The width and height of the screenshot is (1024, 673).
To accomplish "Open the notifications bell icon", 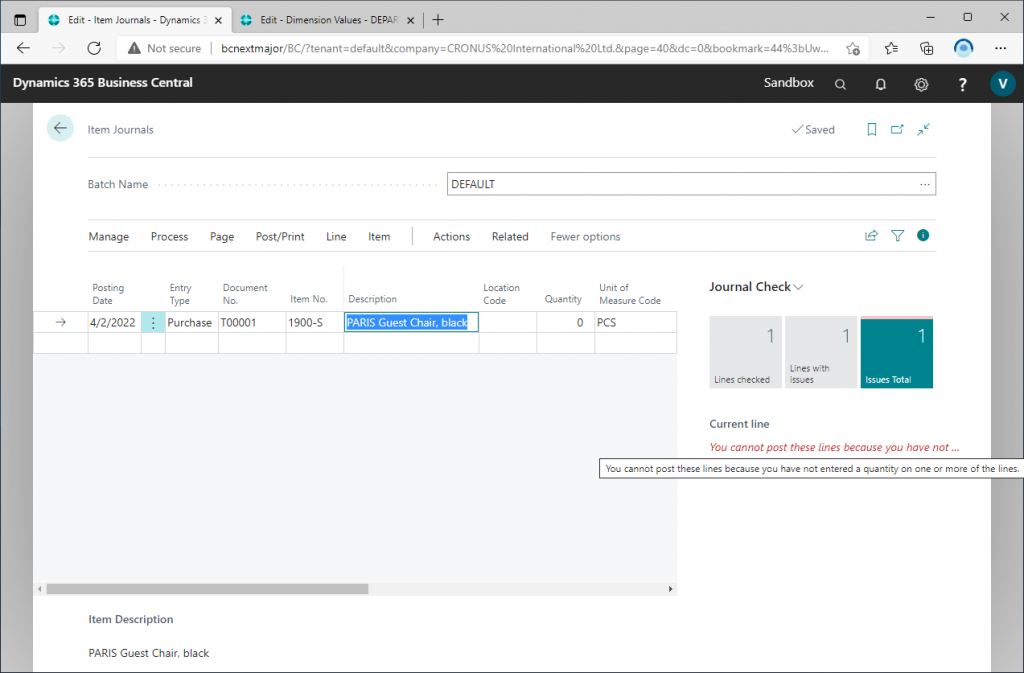I will (881, 84).
